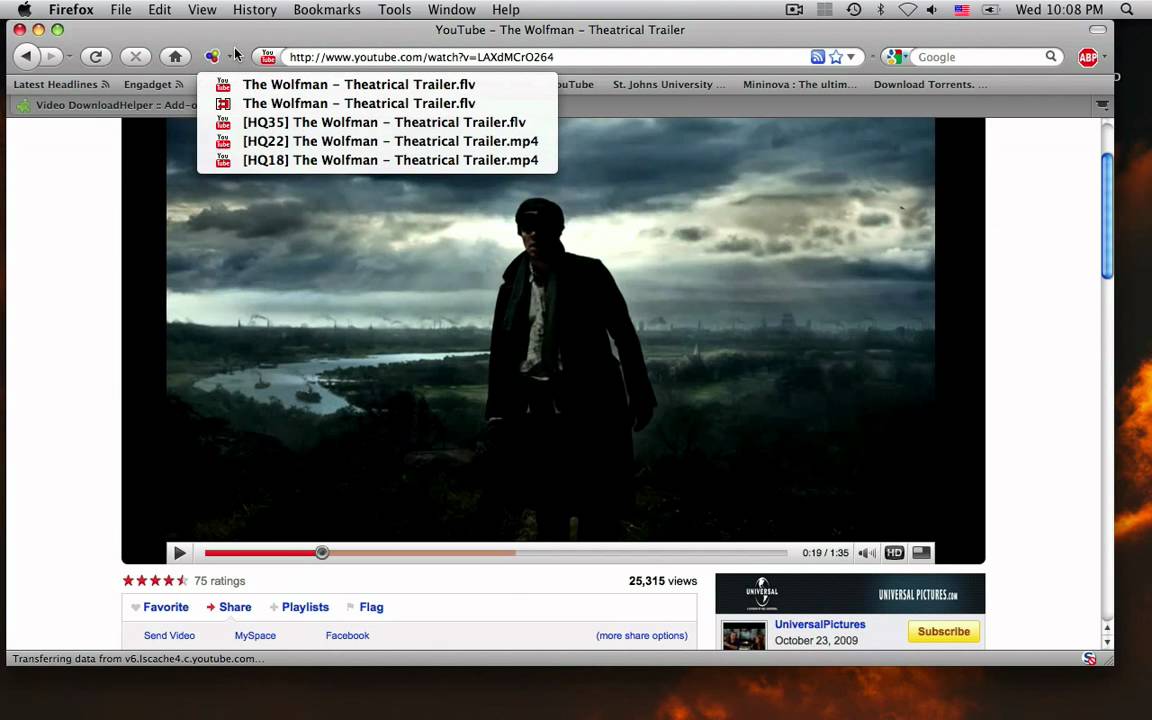The image size is (1152, 720).
Task: Open the Tools menu
Action: click(x=395, y=10)
